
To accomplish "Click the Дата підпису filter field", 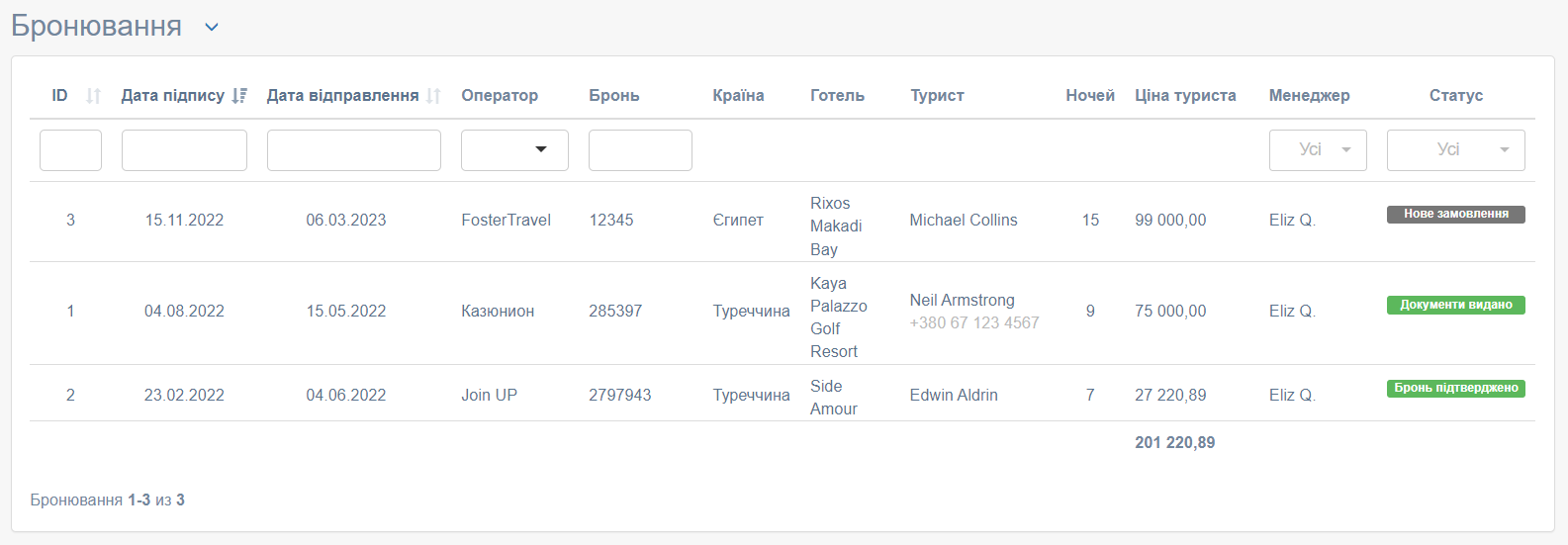I will coord(184,150).
